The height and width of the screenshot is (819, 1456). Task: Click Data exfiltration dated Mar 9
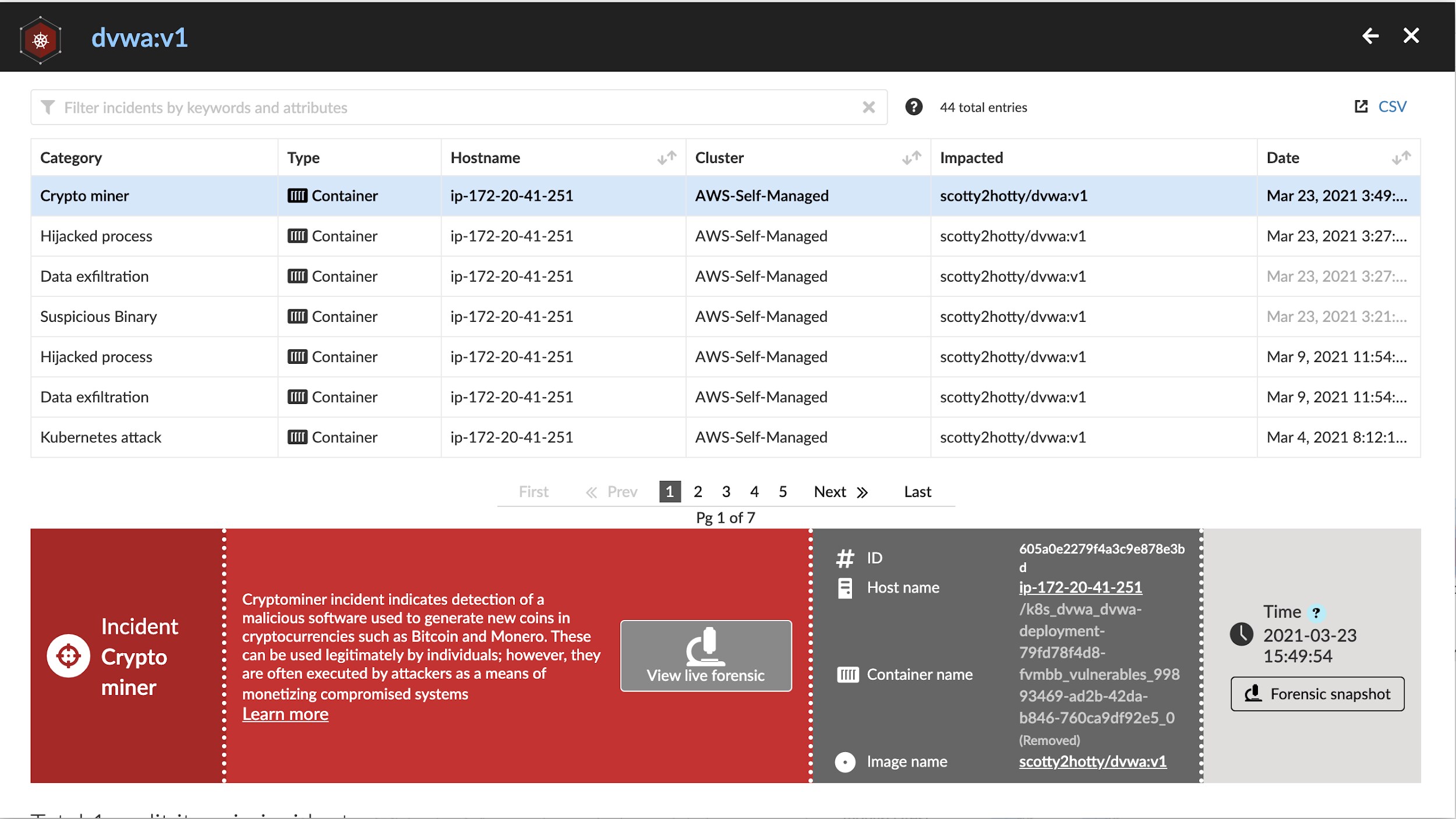(x=94, y=397)
